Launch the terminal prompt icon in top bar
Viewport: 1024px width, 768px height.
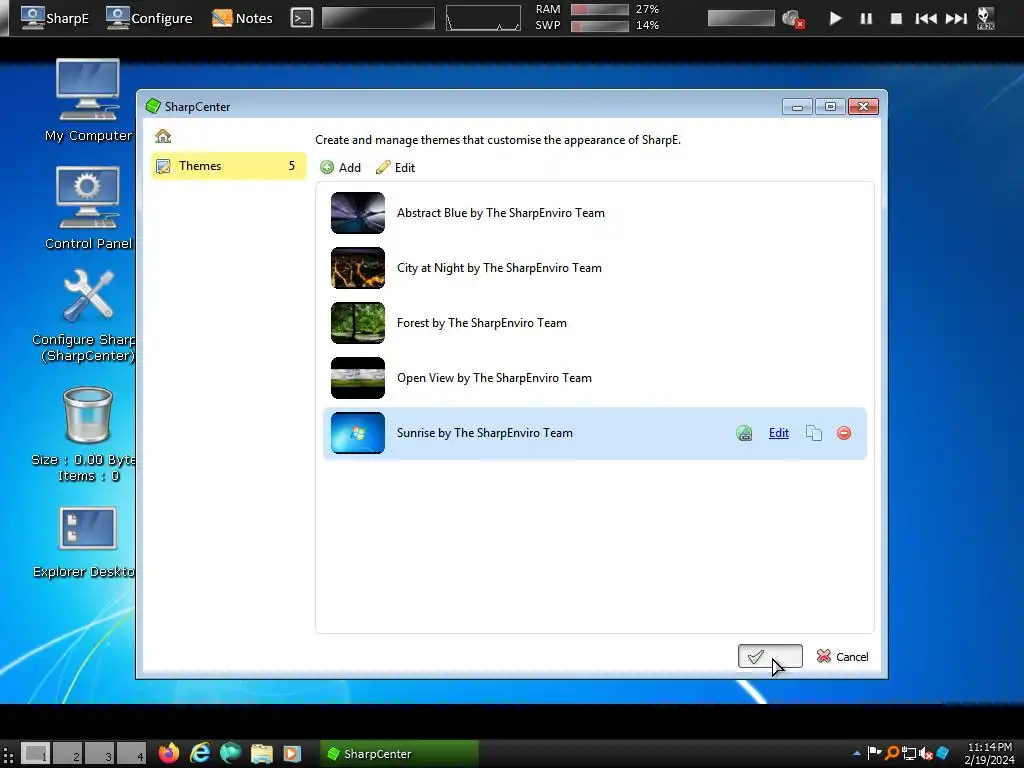(x=302, y=18)
